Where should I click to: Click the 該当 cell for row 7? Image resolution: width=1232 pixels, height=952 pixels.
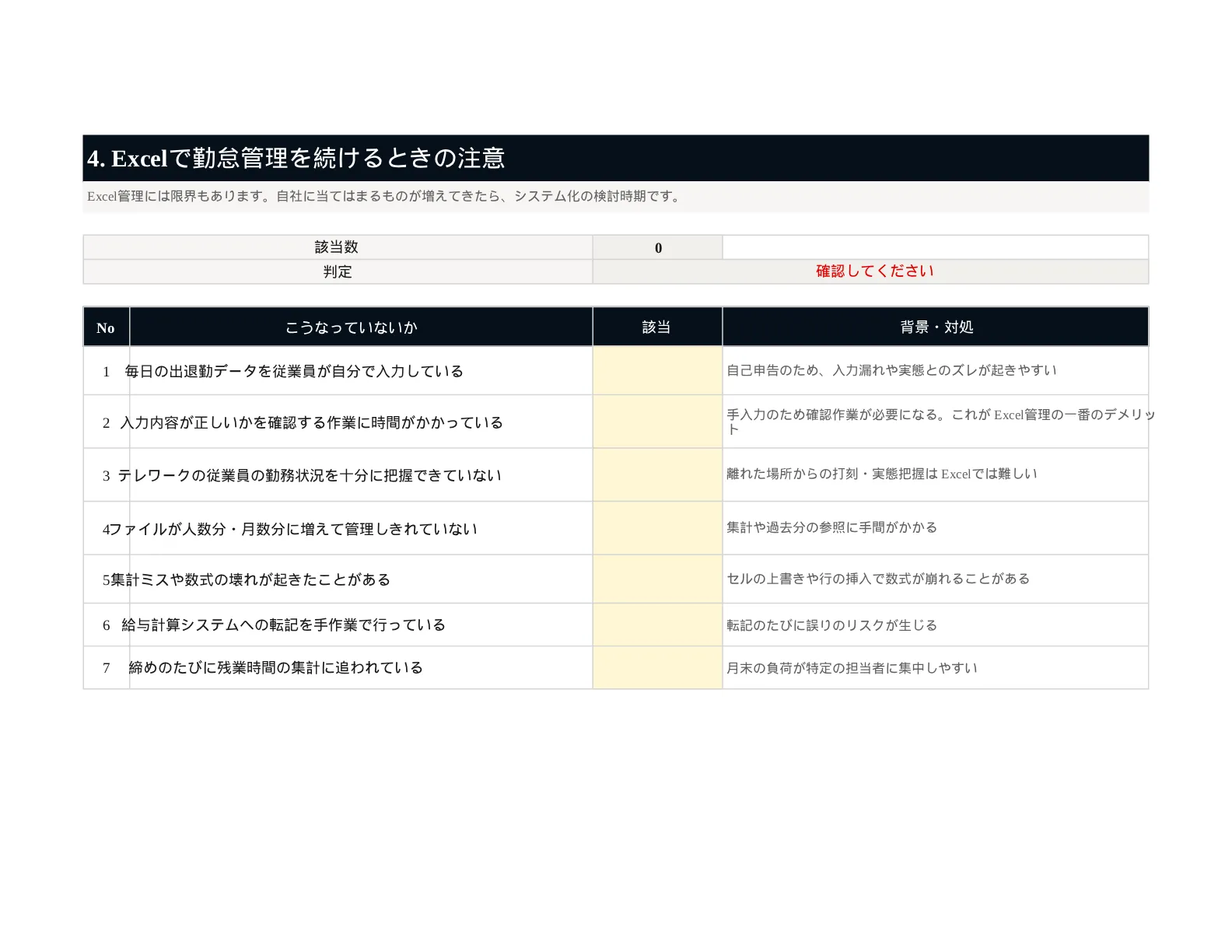(x=657, y=667)
